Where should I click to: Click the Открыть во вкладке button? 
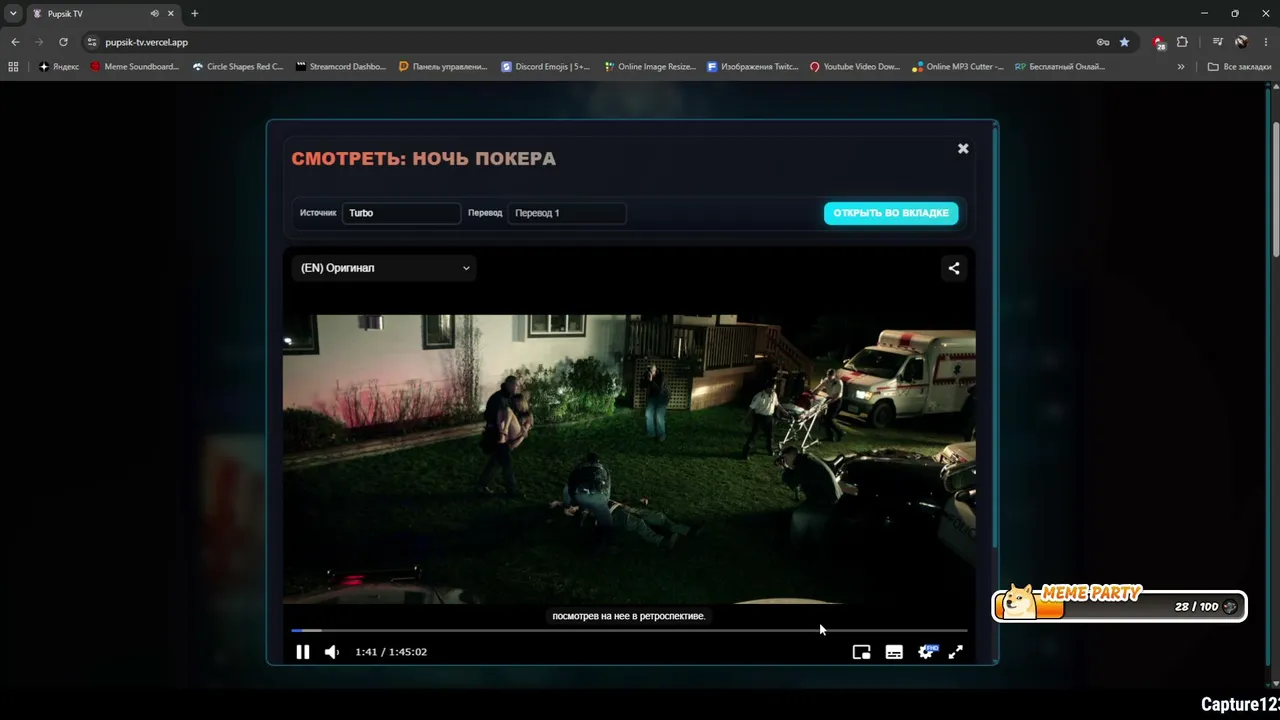pos(891,213)
